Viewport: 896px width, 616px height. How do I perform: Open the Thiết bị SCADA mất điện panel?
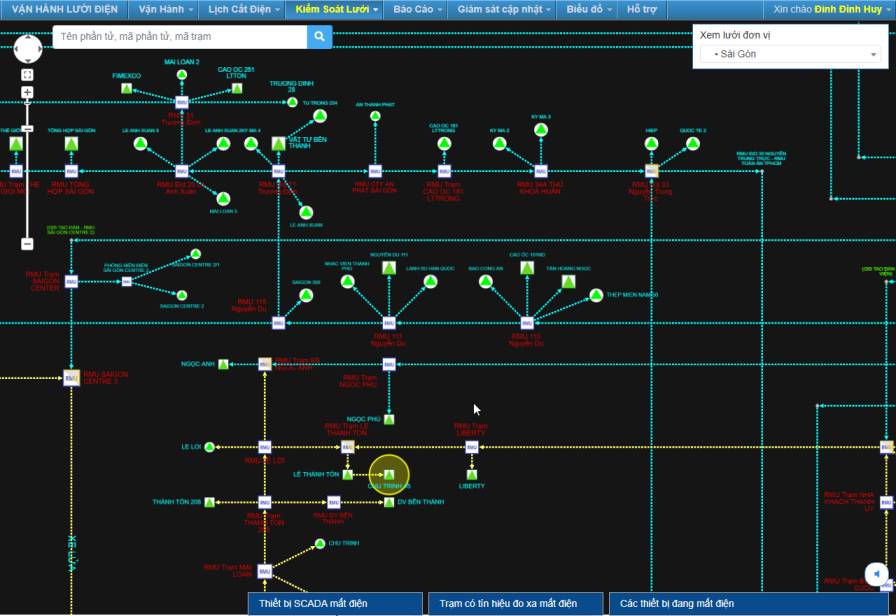tap(335, 603)
